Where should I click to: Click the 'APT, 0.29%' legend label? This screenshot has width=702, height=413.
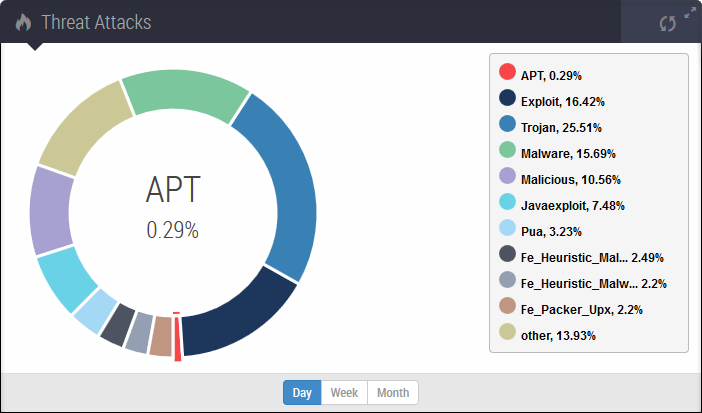click(x=551, y=76)
